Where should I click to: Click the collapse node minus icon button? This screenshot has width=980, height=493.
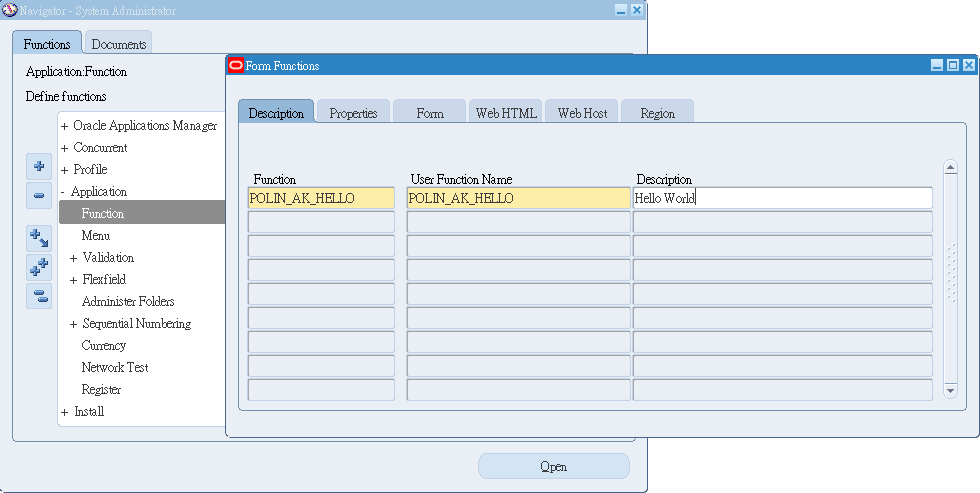coord(39,196)
